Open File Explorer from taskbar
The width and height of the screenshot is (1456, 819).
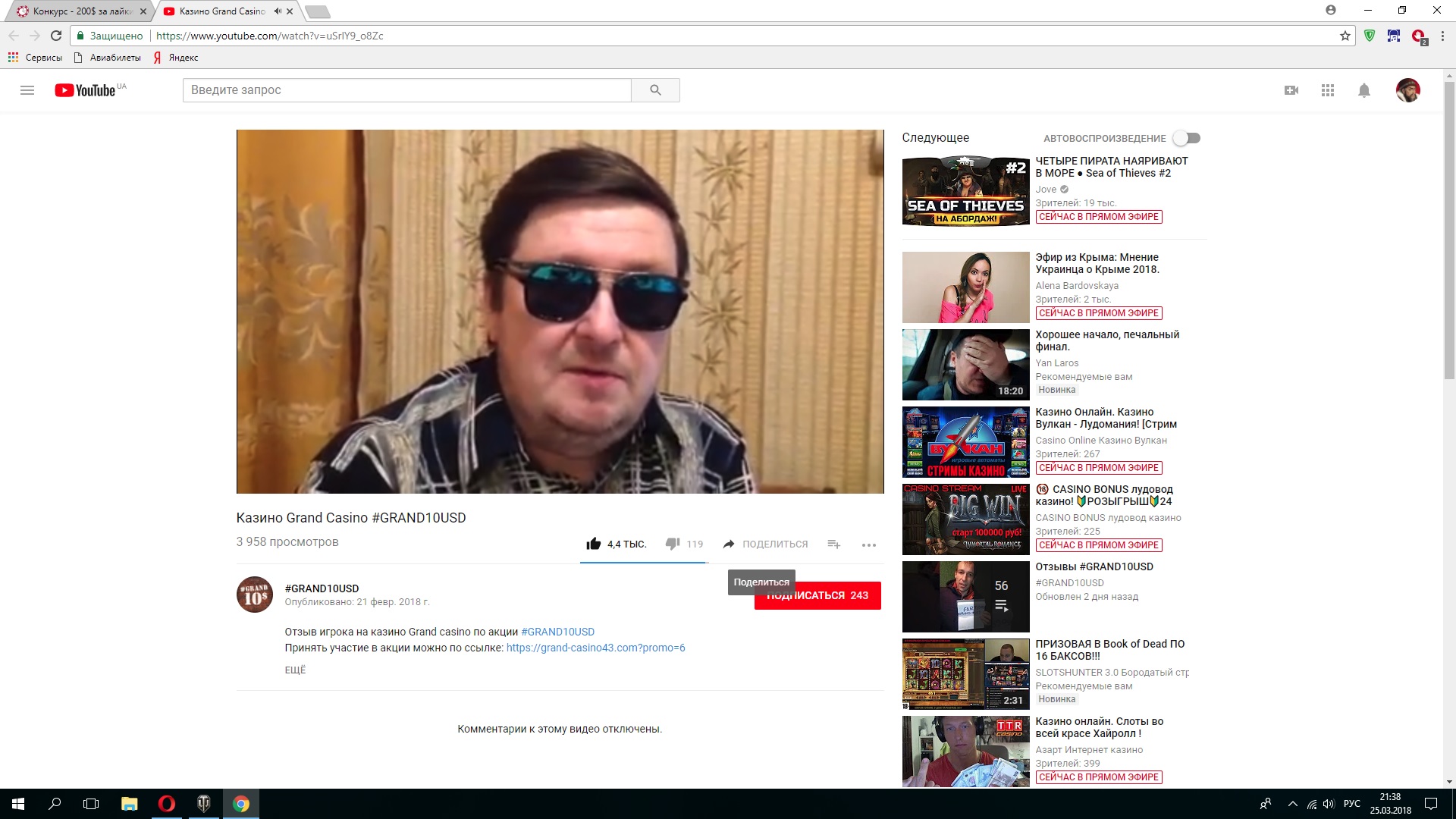129,804
